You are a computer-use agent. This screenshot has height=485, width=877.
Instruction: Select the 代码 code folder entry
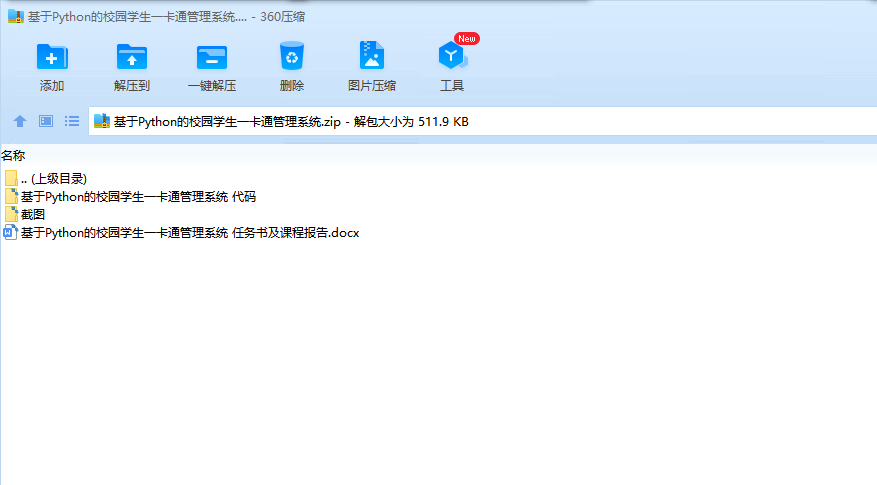point(130,196)
